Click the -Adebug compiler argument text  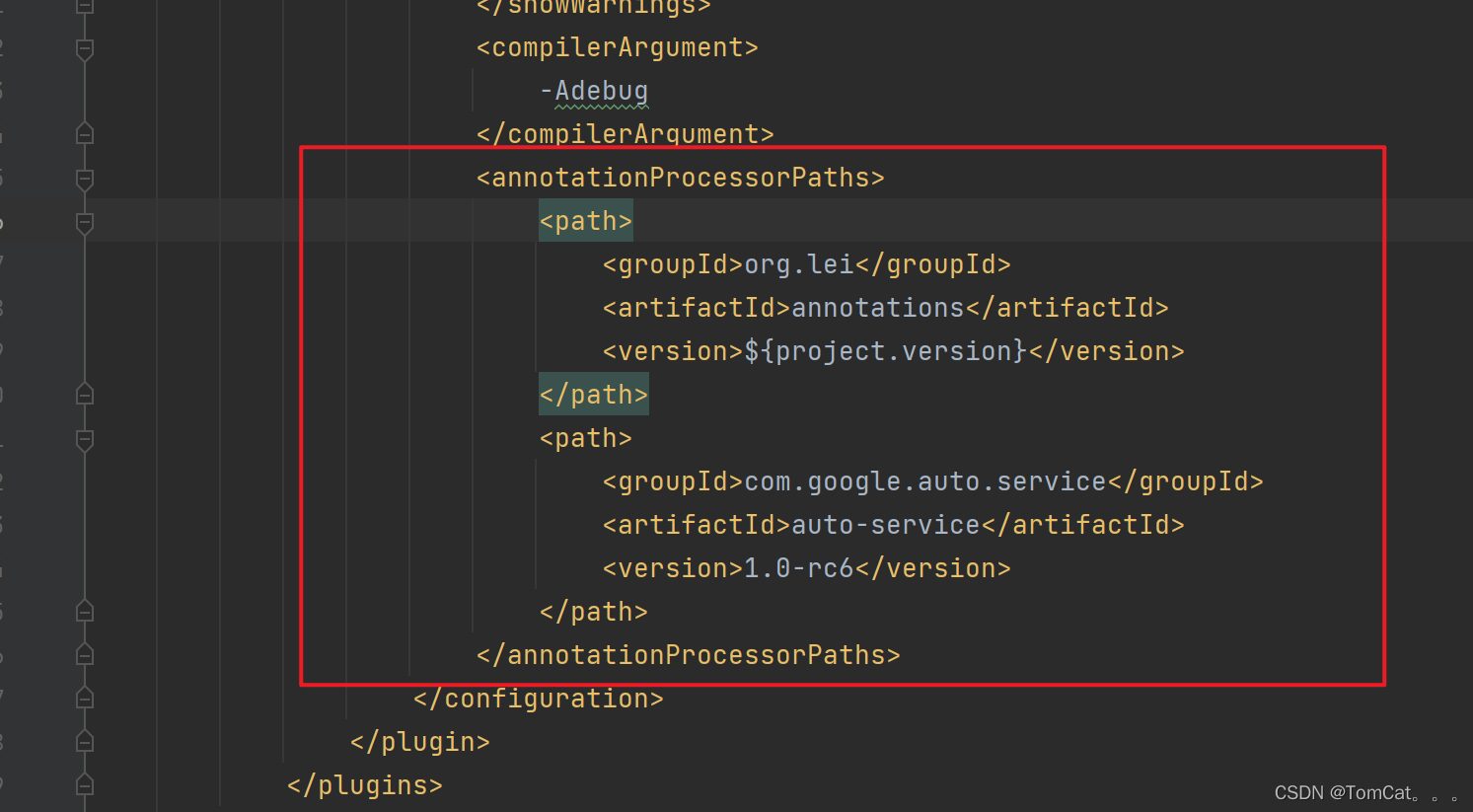point(594,91)
